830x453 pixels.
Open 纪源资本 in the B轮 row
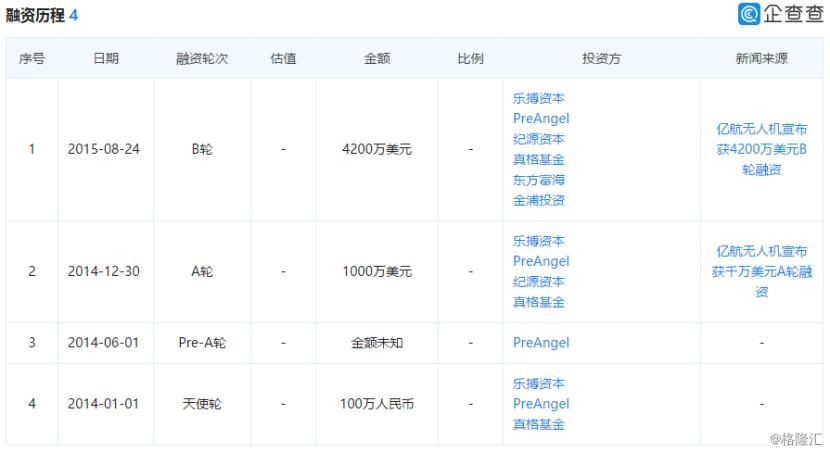point(539,139)
